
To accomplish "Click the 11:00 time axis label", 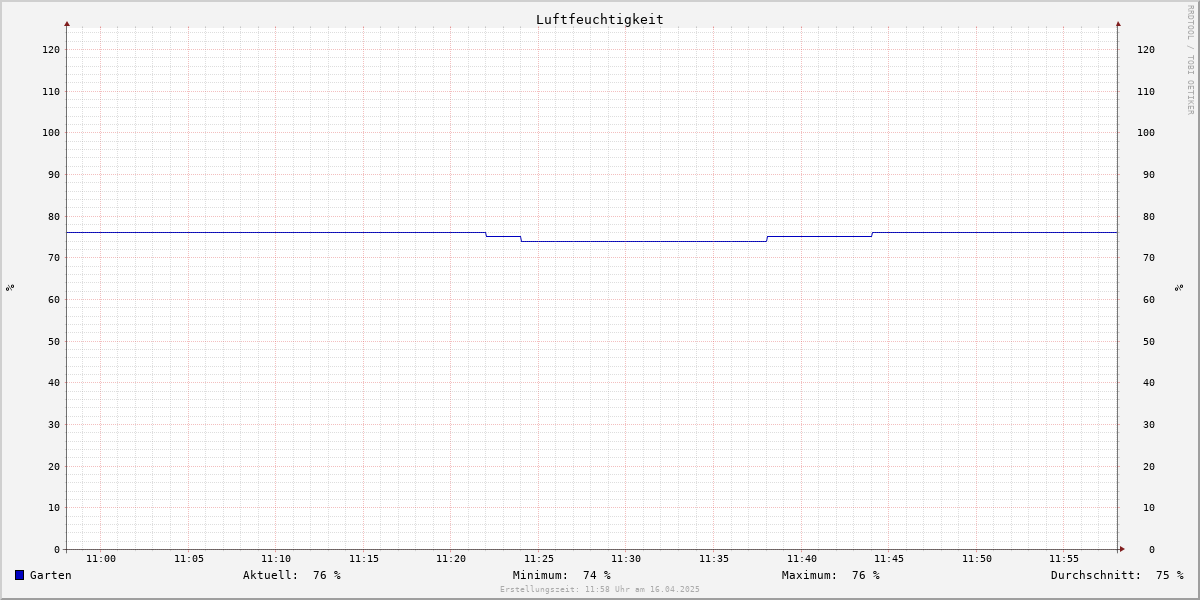I will point(101,559).
